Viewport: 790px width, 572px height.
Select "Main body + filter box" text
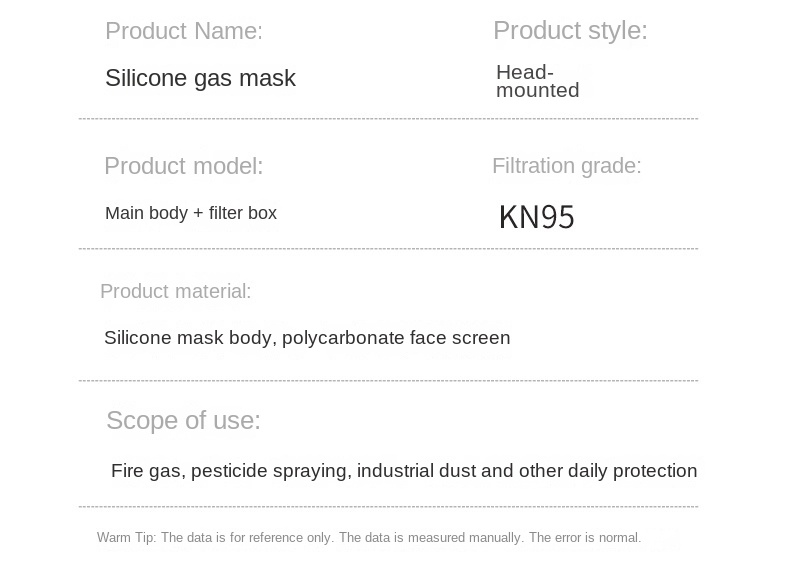click(191, 213)
